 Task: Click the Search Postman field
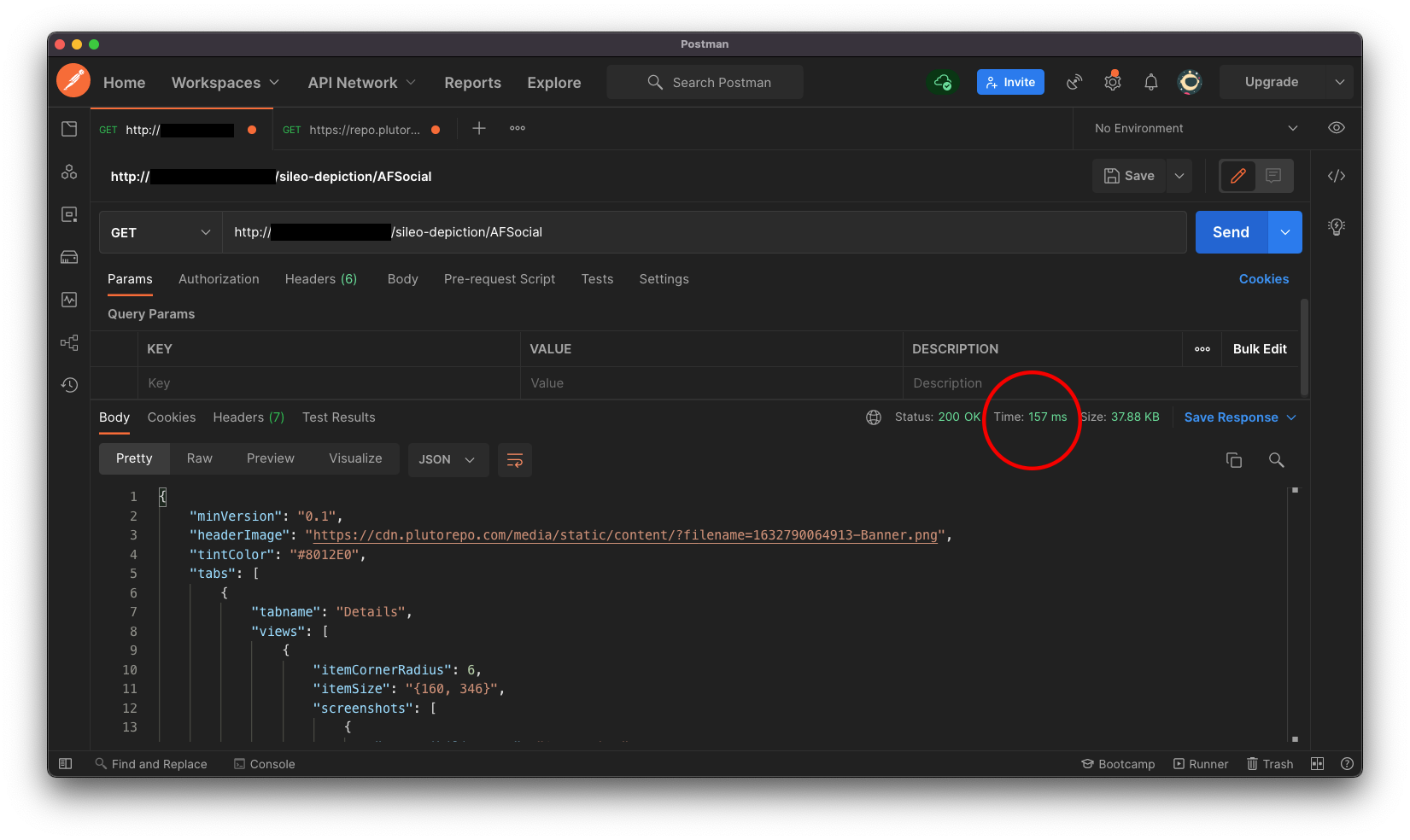705,82
